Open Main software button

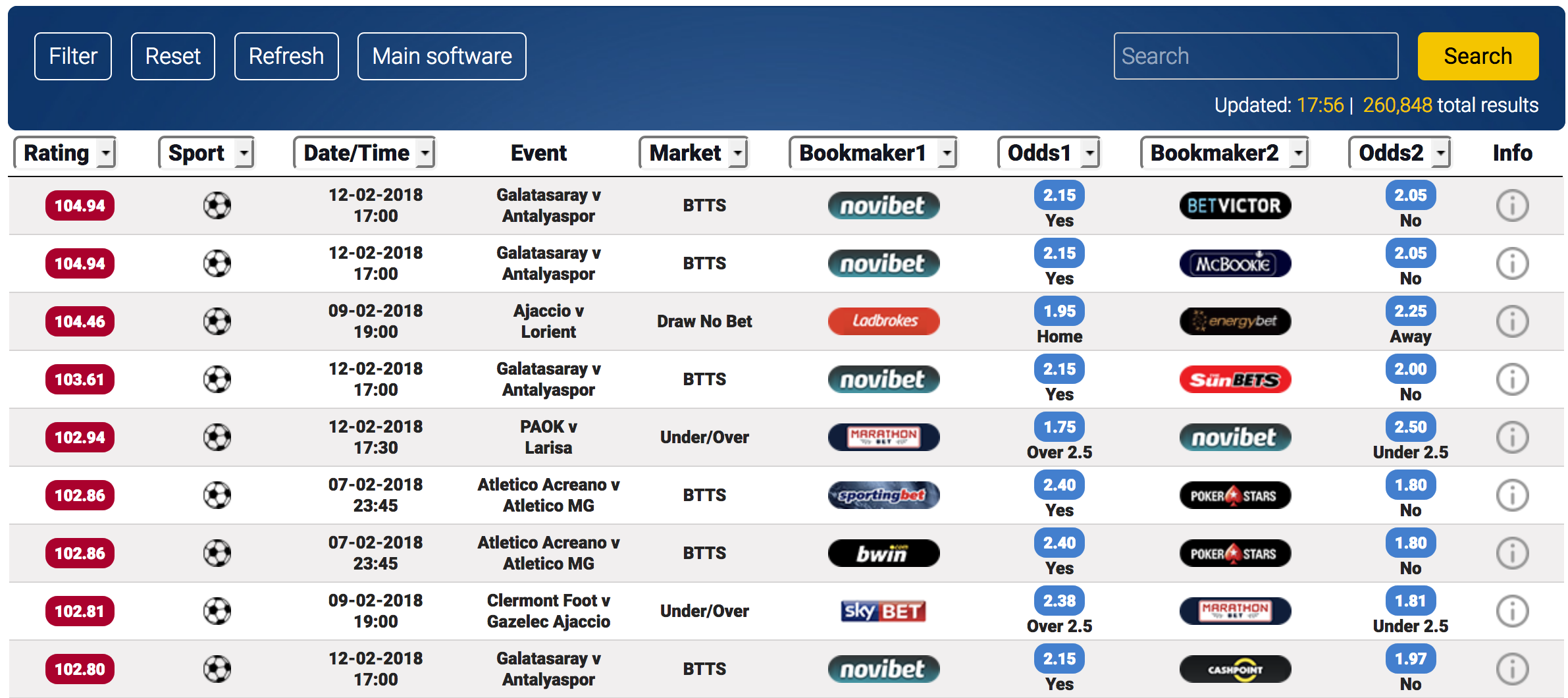[442, 56]
